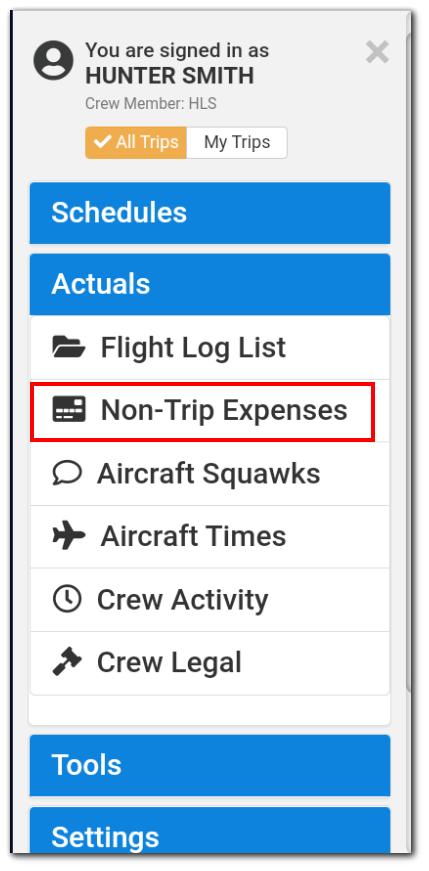
Task: Click the clock icon beside Crew Activity
Action: click(x=67, y=599)
